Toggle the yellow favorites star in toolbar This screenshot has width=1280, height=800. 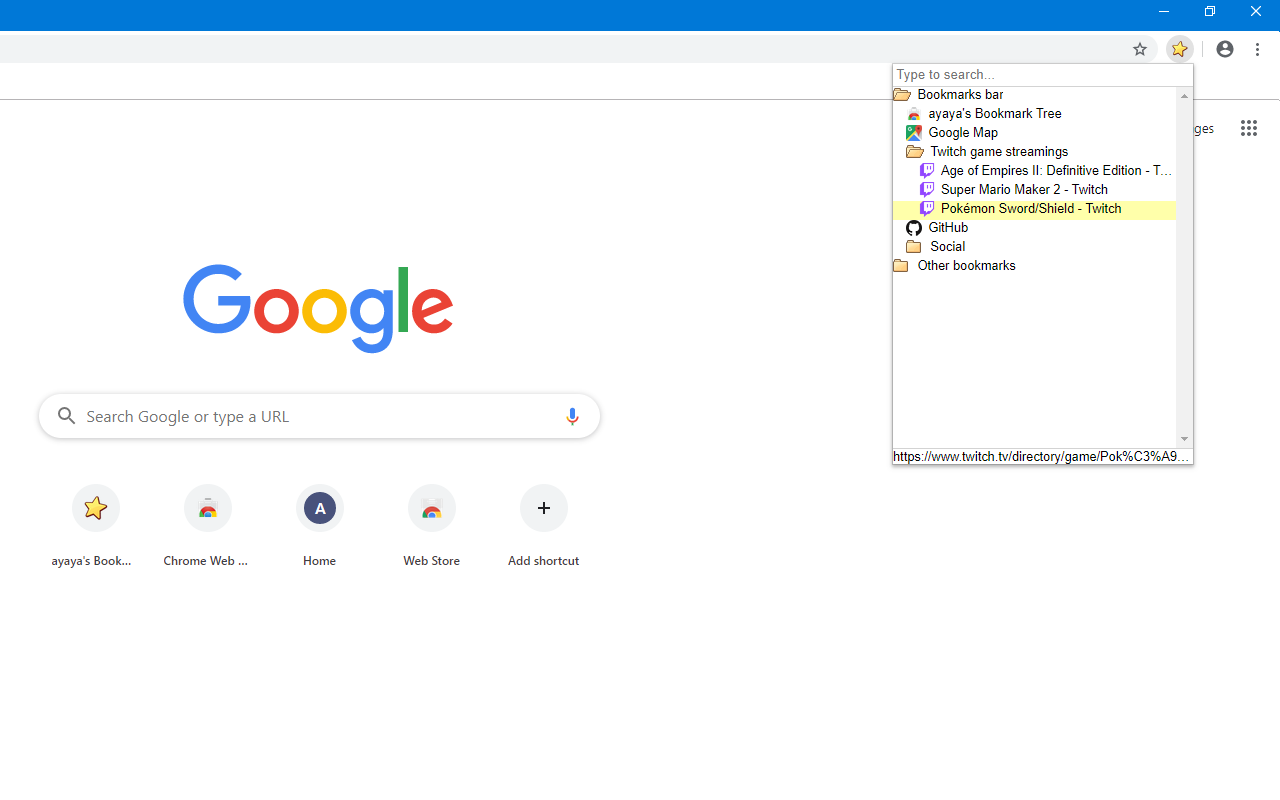coord(1180,48)
